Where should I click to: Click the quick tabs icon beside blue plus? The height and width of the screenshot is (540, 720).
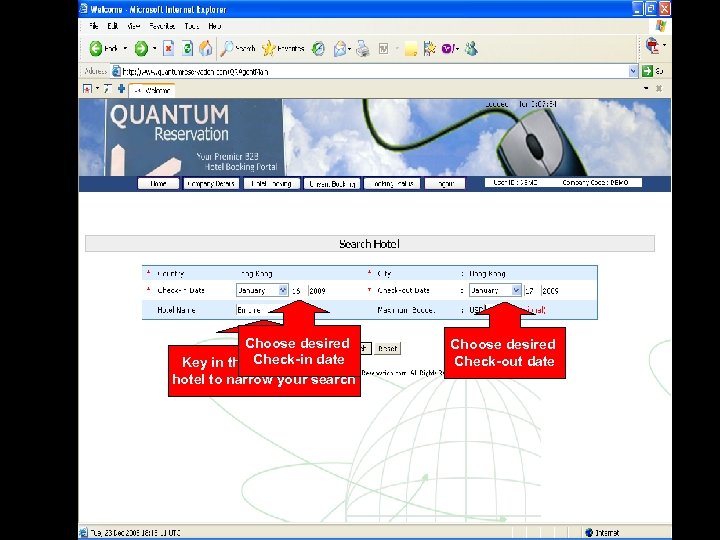tap(107, 89)
